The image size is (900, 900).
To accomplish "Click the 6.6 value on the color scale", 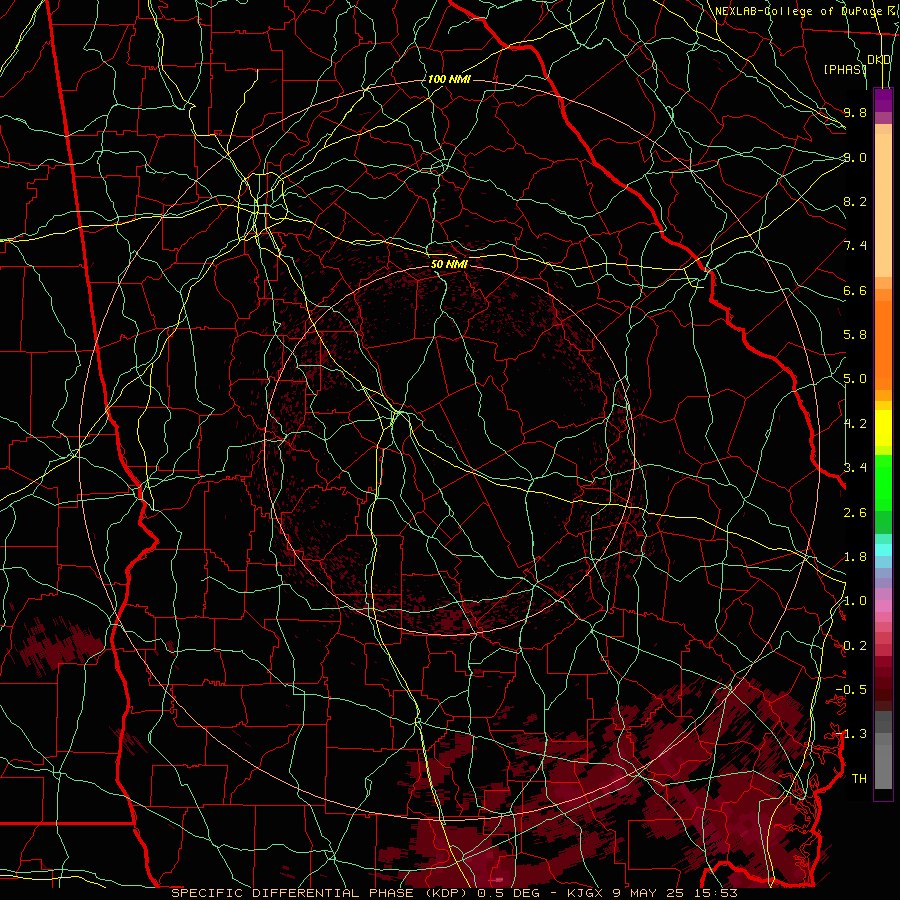I will 855,290.
